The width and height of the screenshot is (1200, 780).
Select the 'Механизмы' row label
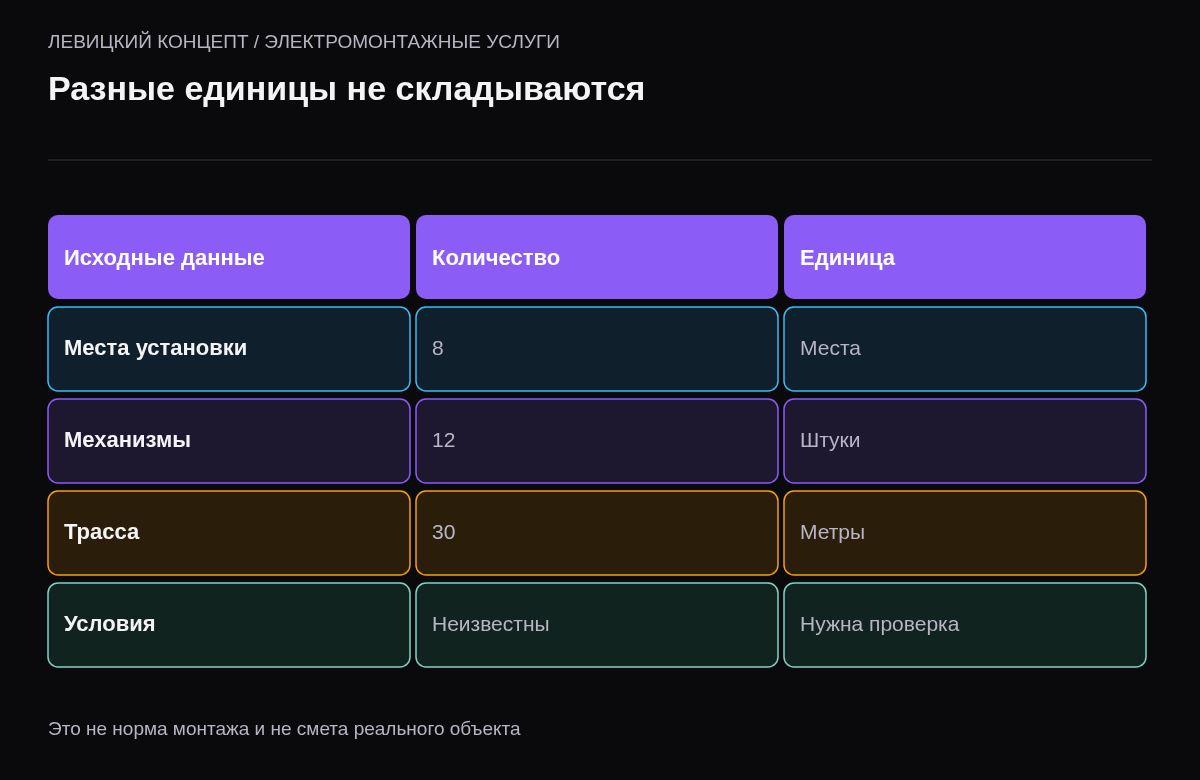[229, 441]
